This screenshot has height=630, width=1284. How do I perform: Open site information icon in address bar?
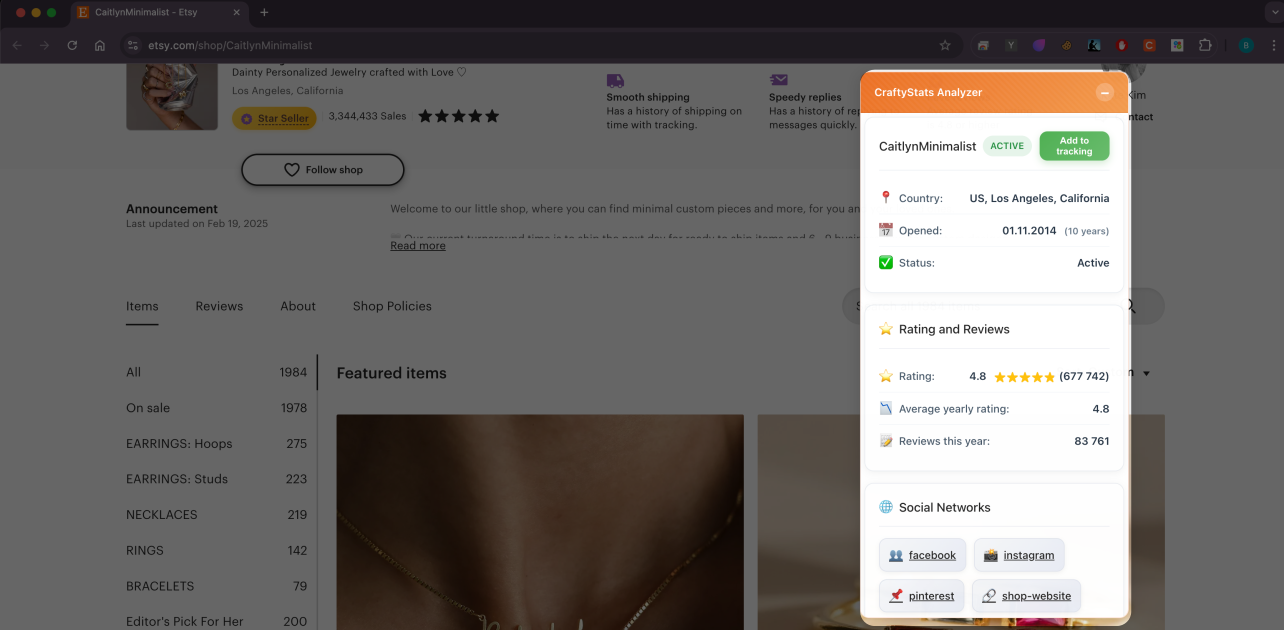134,45
